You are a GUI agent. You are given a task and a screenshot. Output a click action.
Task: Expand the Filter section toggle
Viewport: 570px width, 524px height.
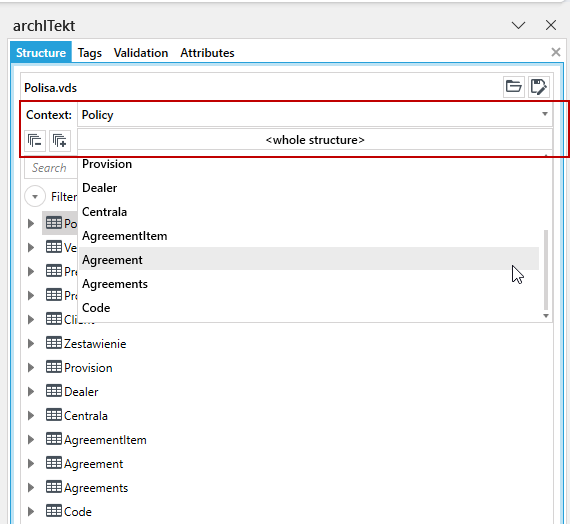[x=35, y=197]
